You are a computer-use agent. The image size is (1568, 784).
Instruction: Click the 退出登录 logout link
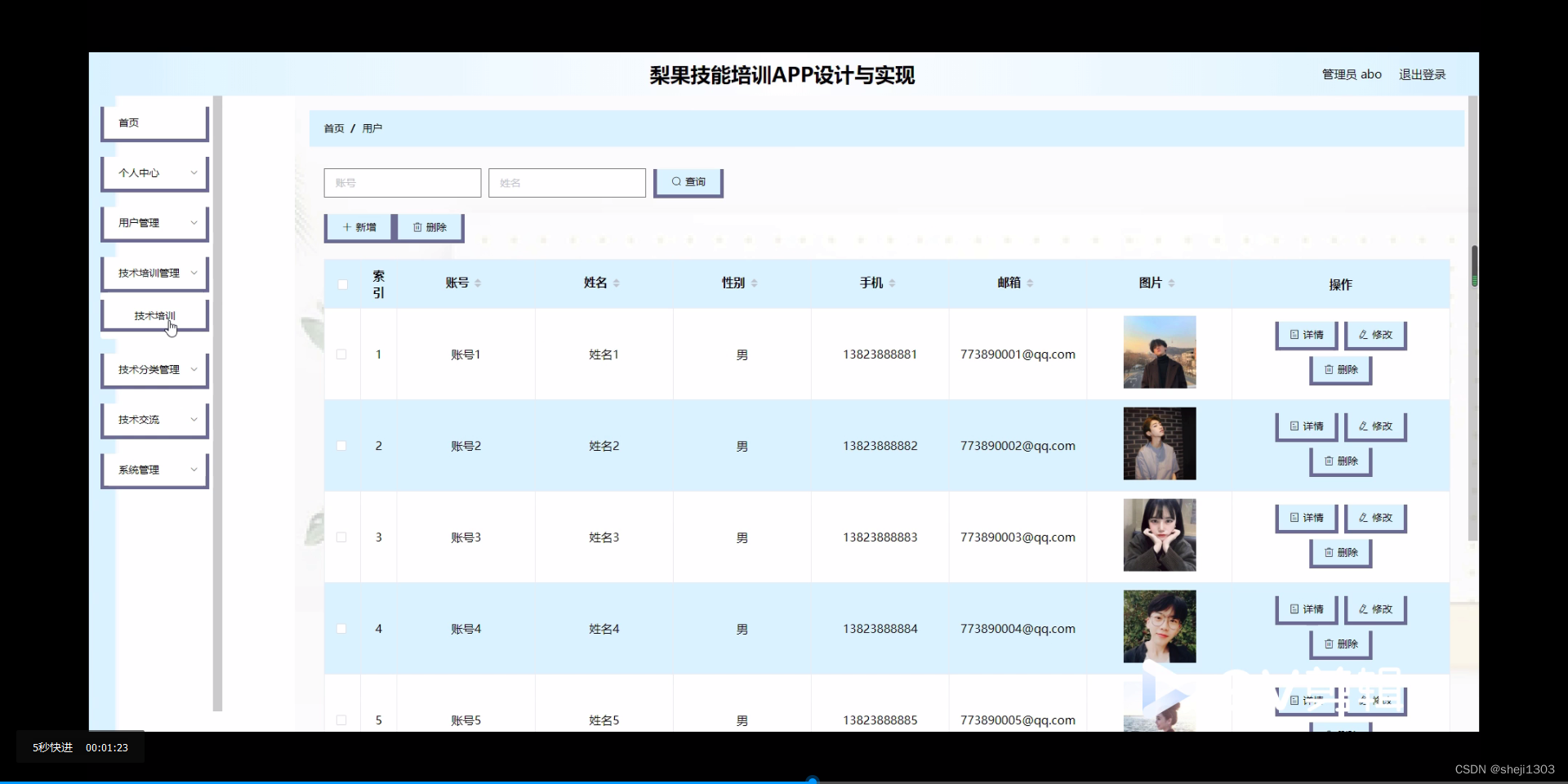[x=1422, y=73]
